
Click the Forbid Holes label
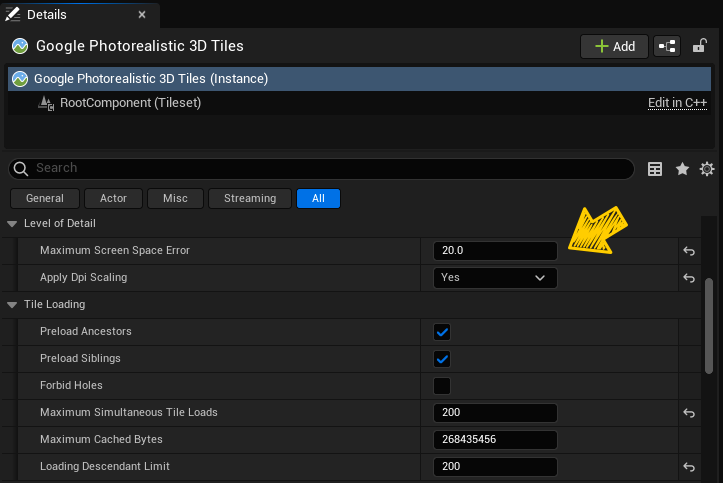point(71,386)
